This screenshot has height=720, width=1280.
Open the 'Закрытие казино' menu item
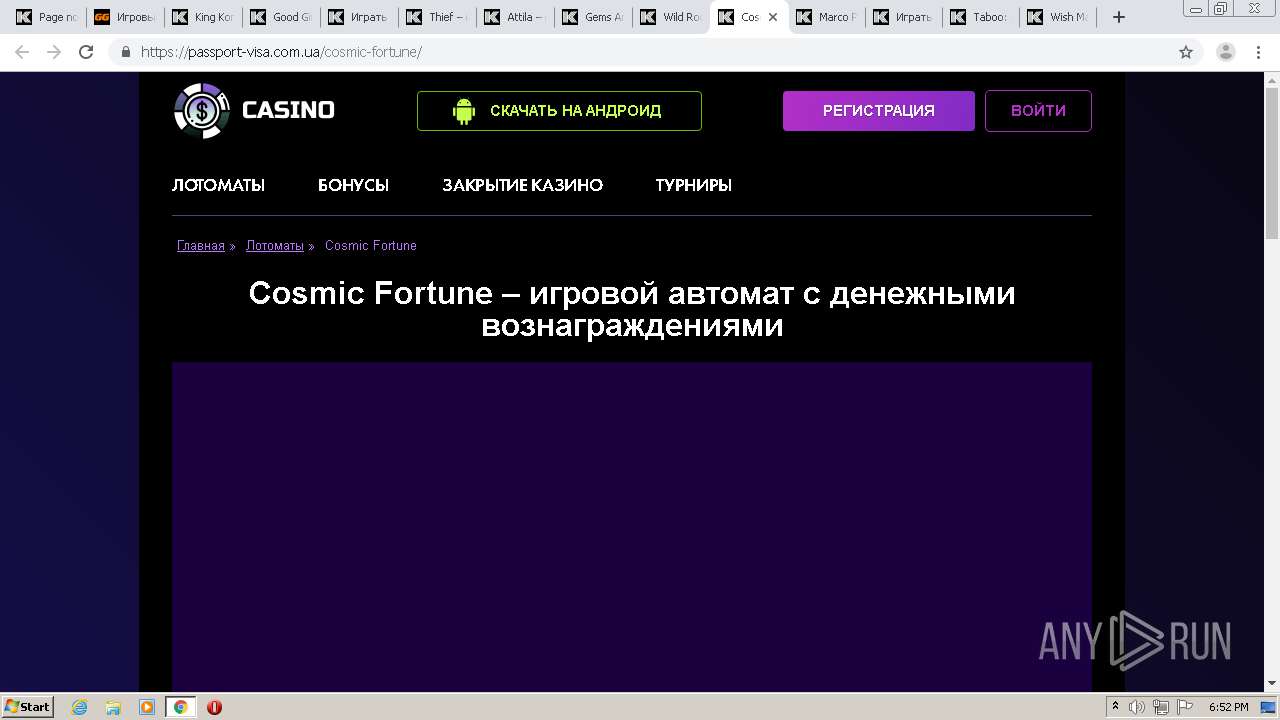tap(522, 185)
